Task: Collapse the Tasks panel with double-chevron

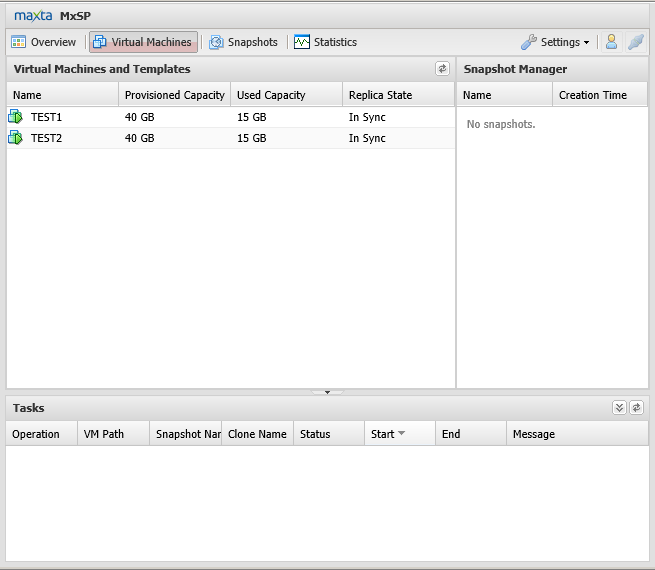Action: pos(619,408)
